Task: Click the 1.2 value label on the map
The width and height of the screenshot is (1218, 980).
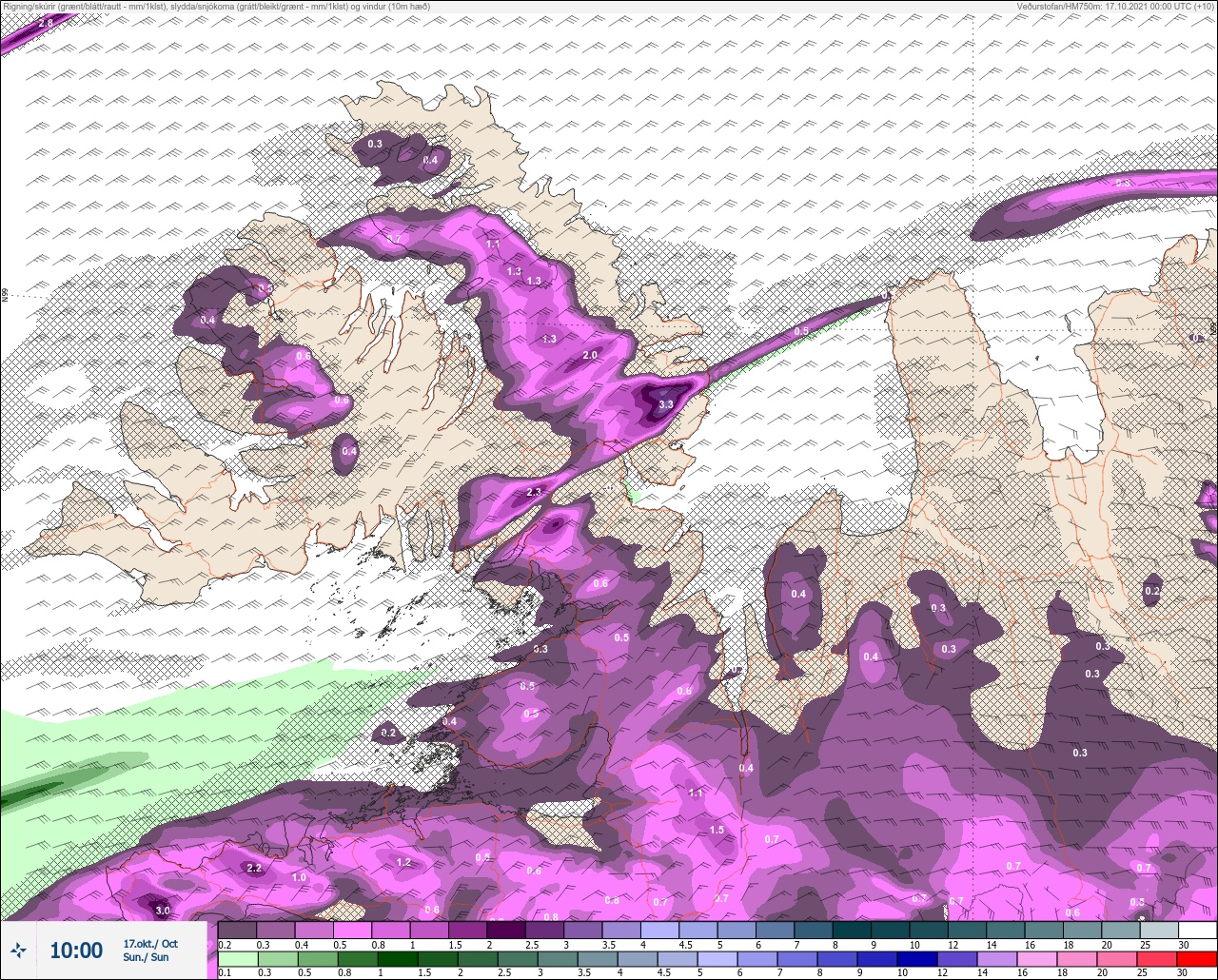Action: 403,862
